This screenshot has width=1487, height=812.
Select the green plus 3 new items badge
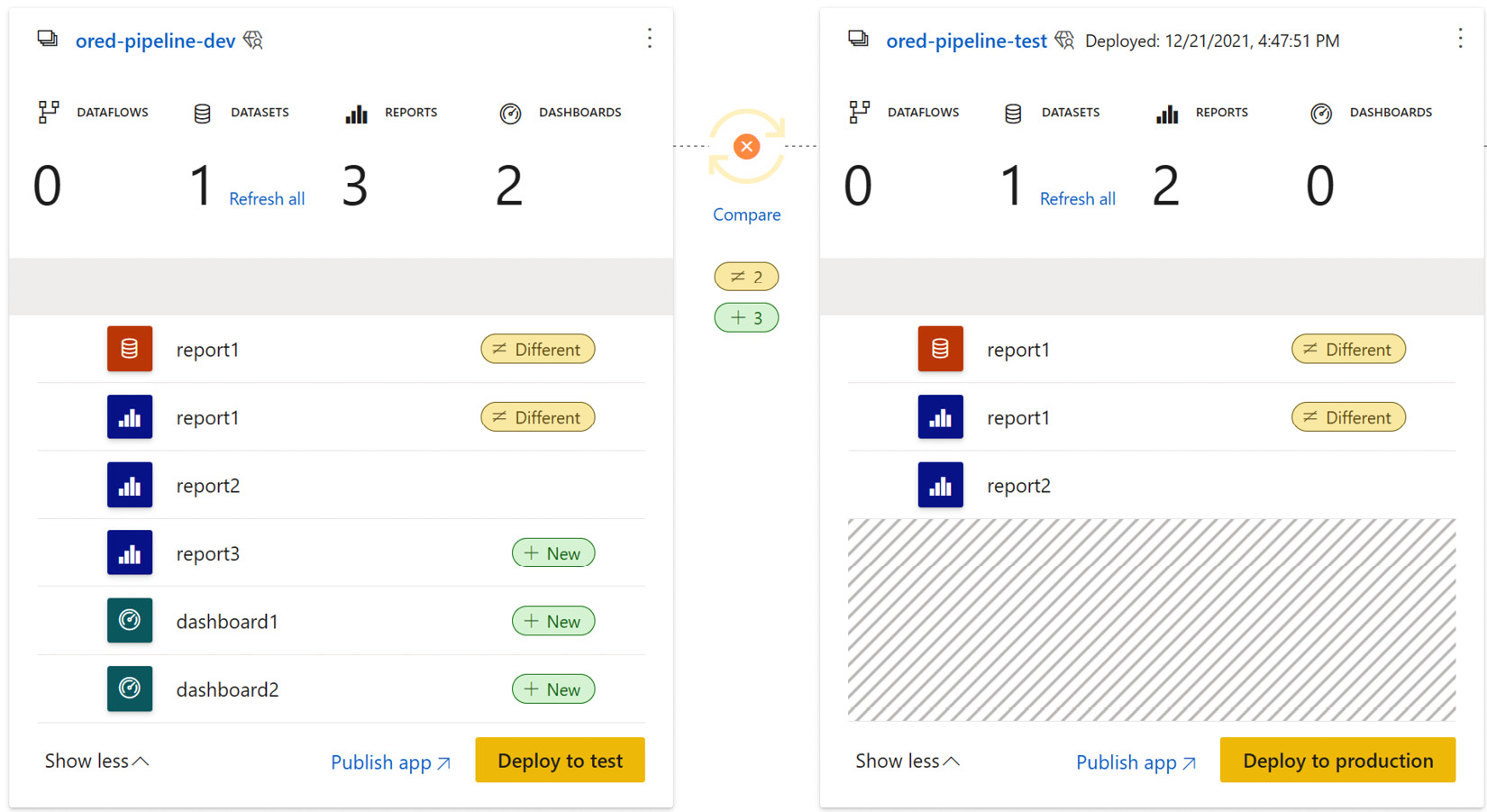[746, 317]
